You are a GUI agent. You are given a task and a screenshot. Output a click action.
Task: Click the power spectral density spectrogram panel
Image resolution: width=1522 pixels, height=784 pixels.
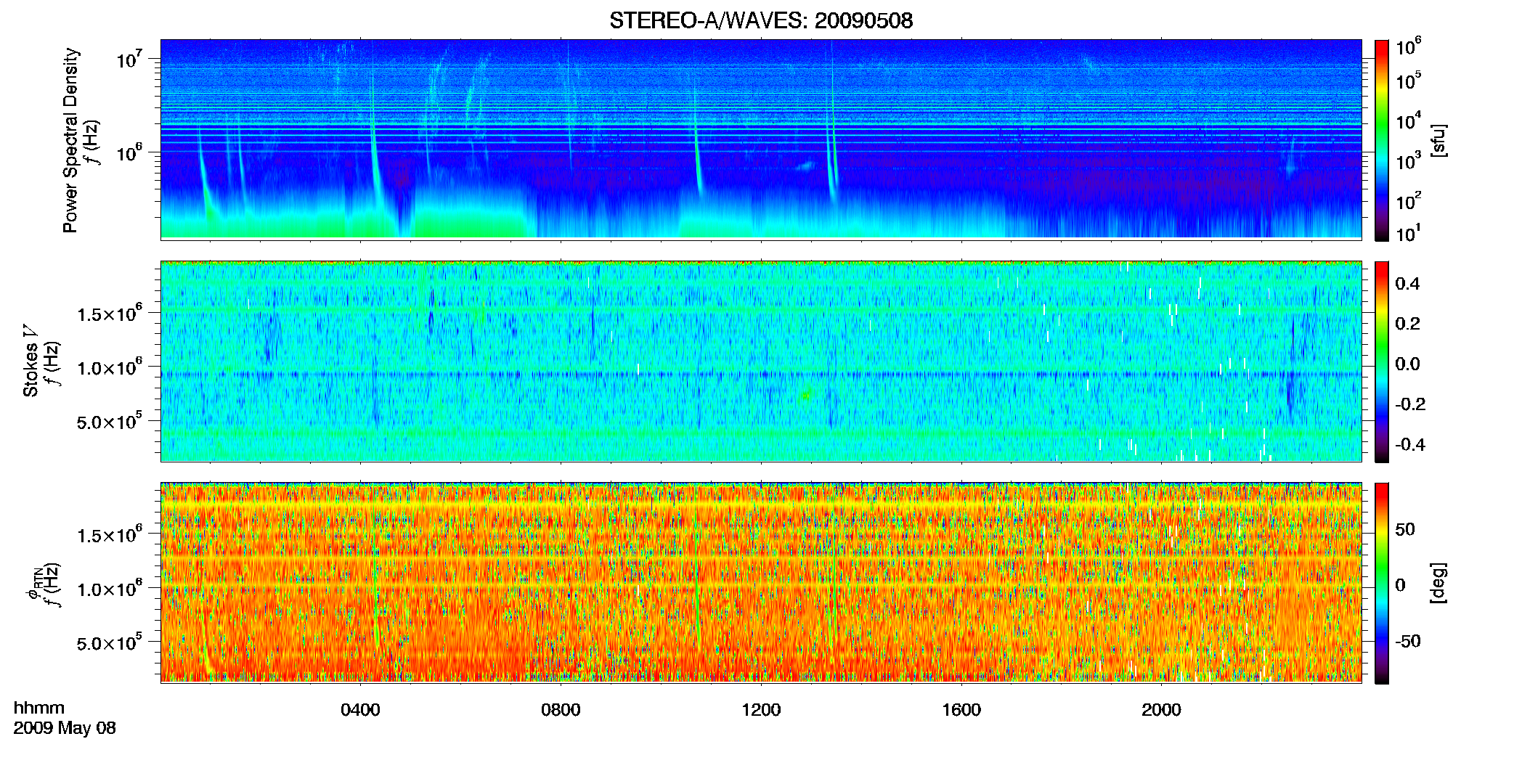pyautogui.click(x=761, y=139)
